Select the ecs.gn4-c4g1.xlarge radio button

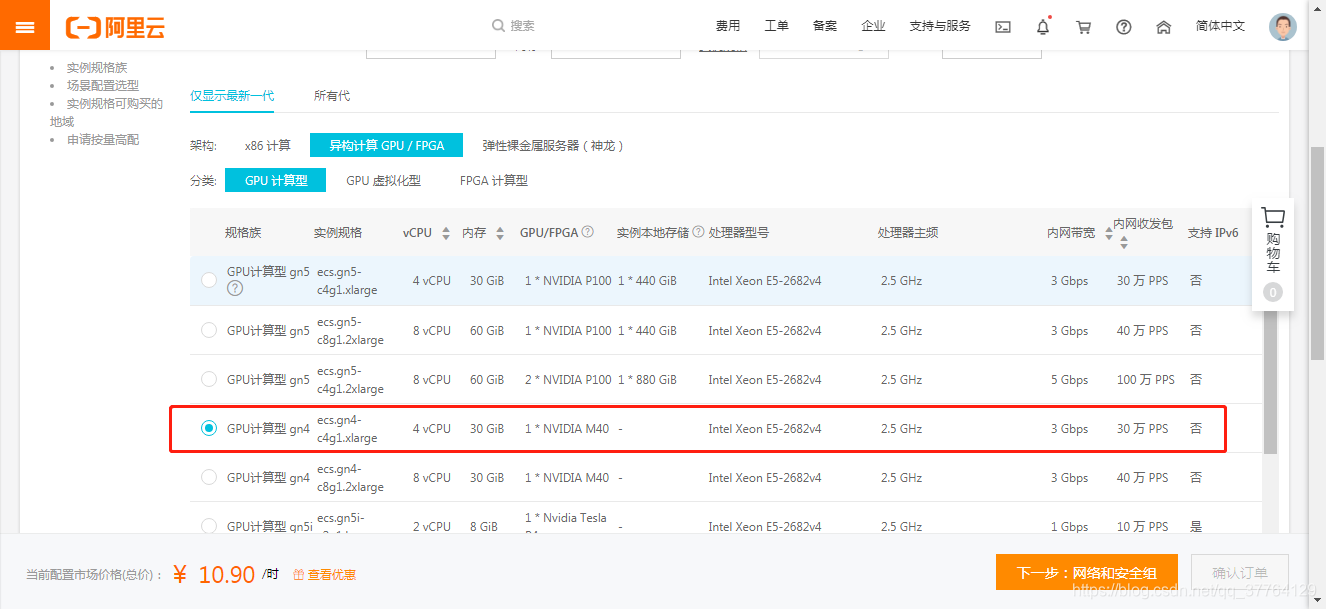tap(209, 428)
